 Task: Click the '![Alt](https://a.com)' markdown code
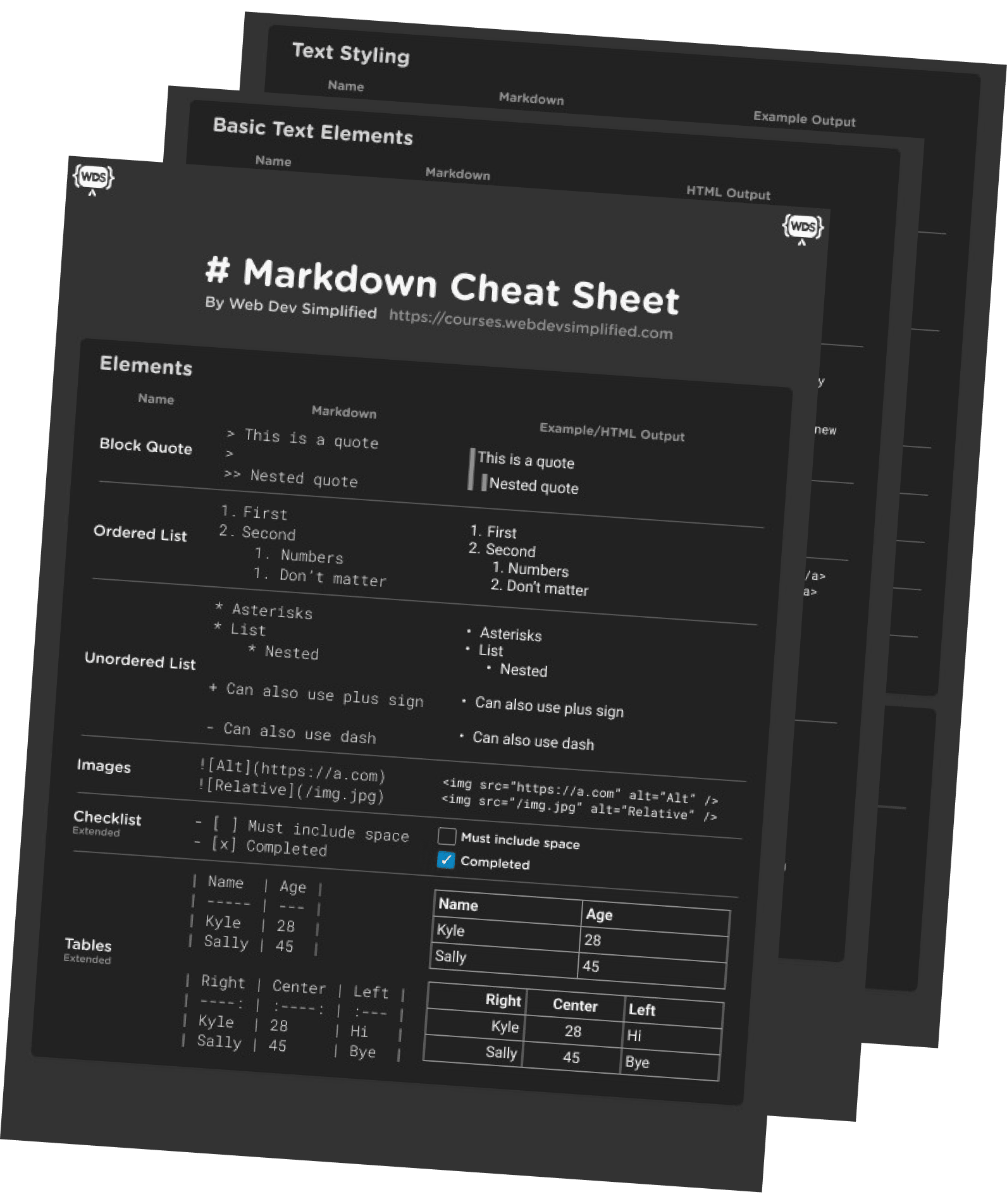tap(292, 771)
